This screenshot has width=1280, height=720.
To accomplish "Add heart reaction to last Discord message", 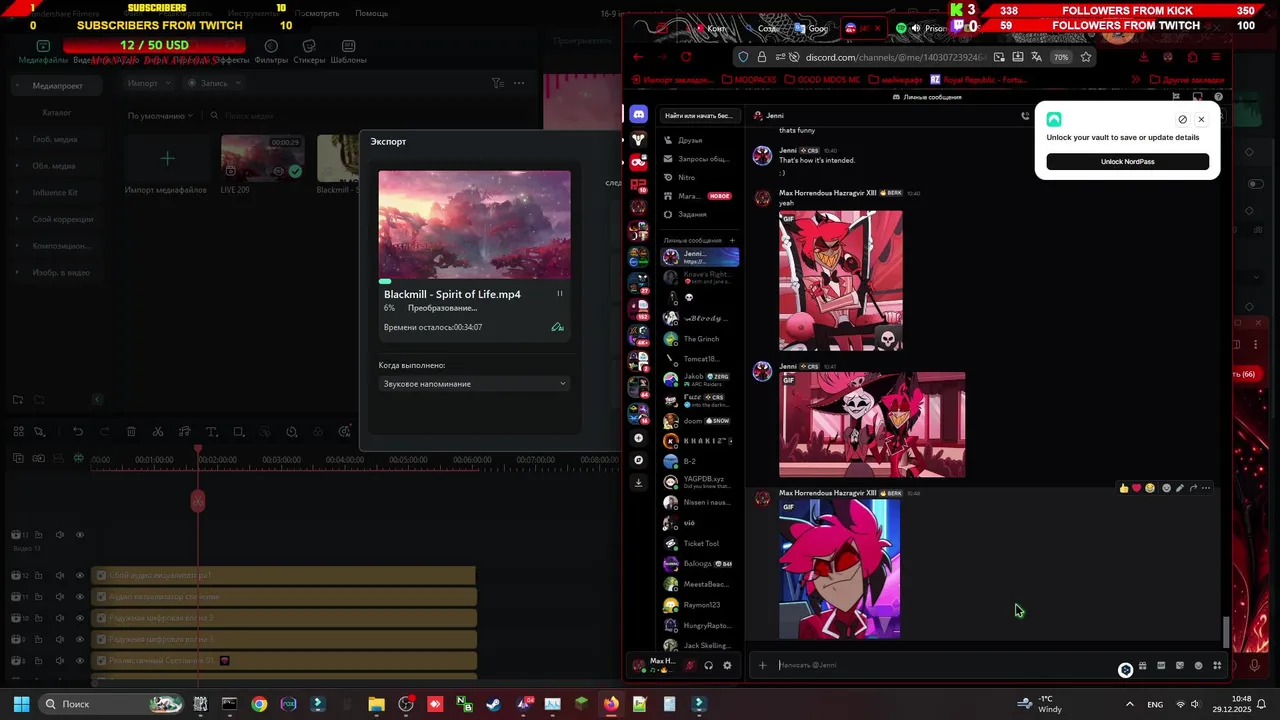I will tap(1136, 488).
